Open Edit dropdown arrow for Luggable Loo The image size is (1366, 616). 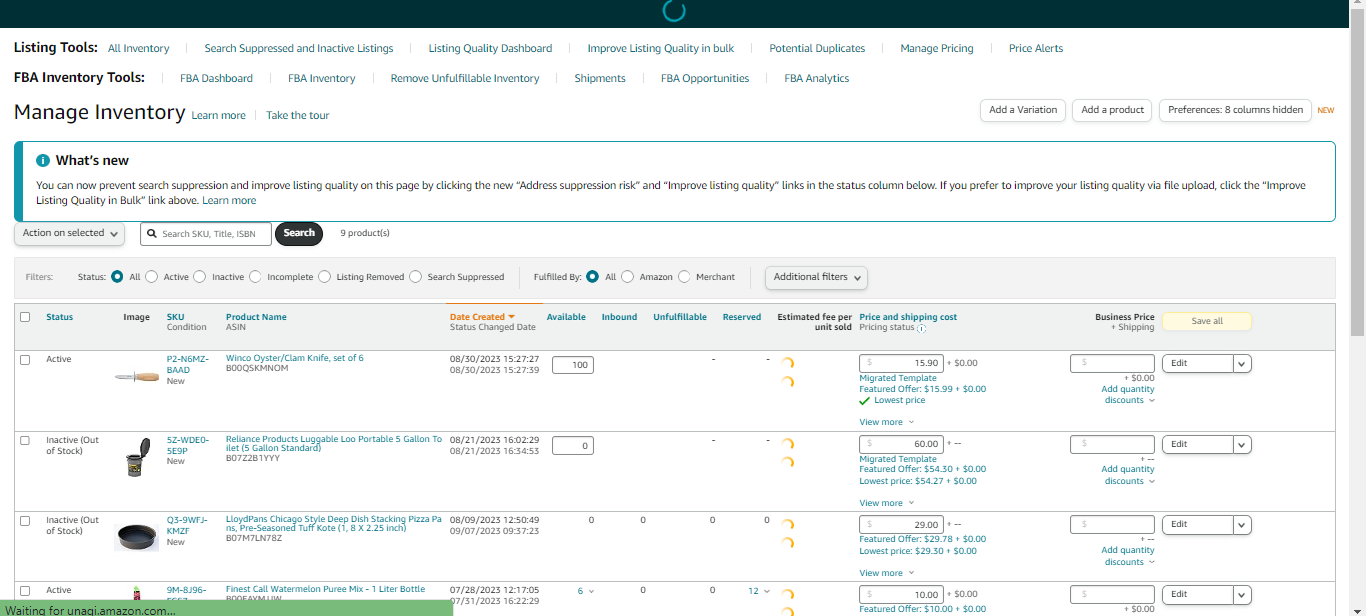1242,445
